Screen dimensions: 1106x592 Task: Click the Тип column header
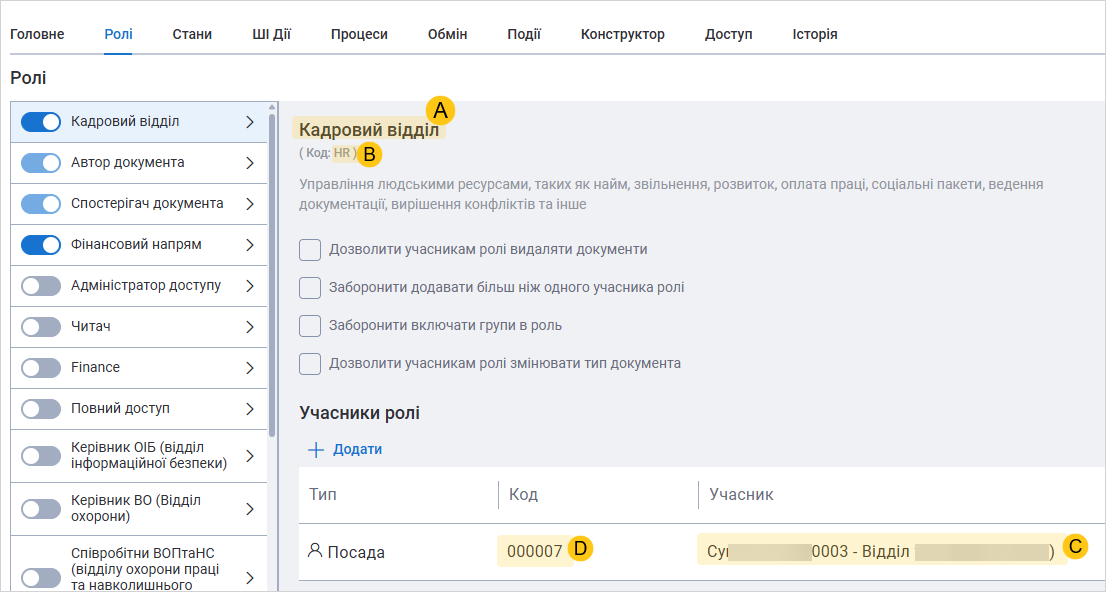point(323,494)
